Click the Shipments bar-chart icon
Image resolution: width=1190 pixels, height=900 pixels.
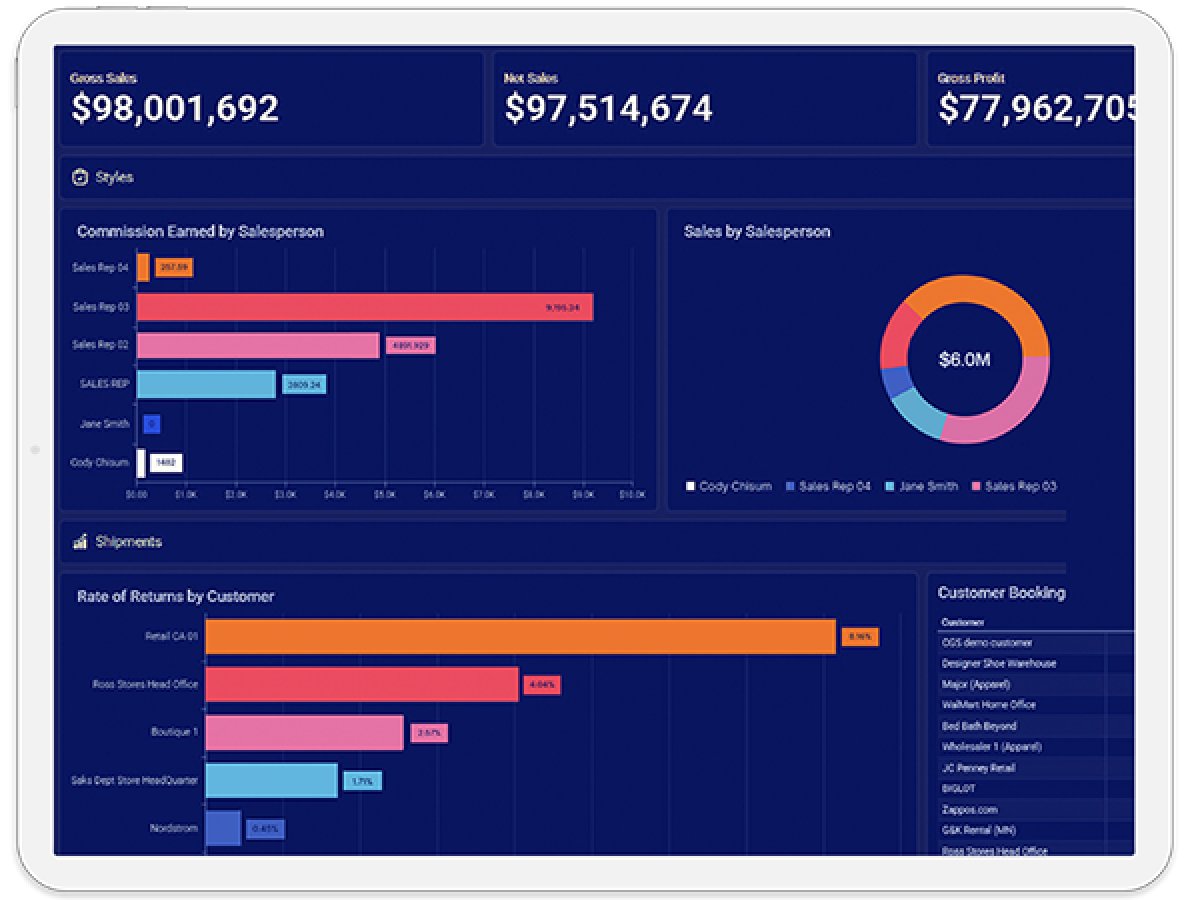coord(80,542)
